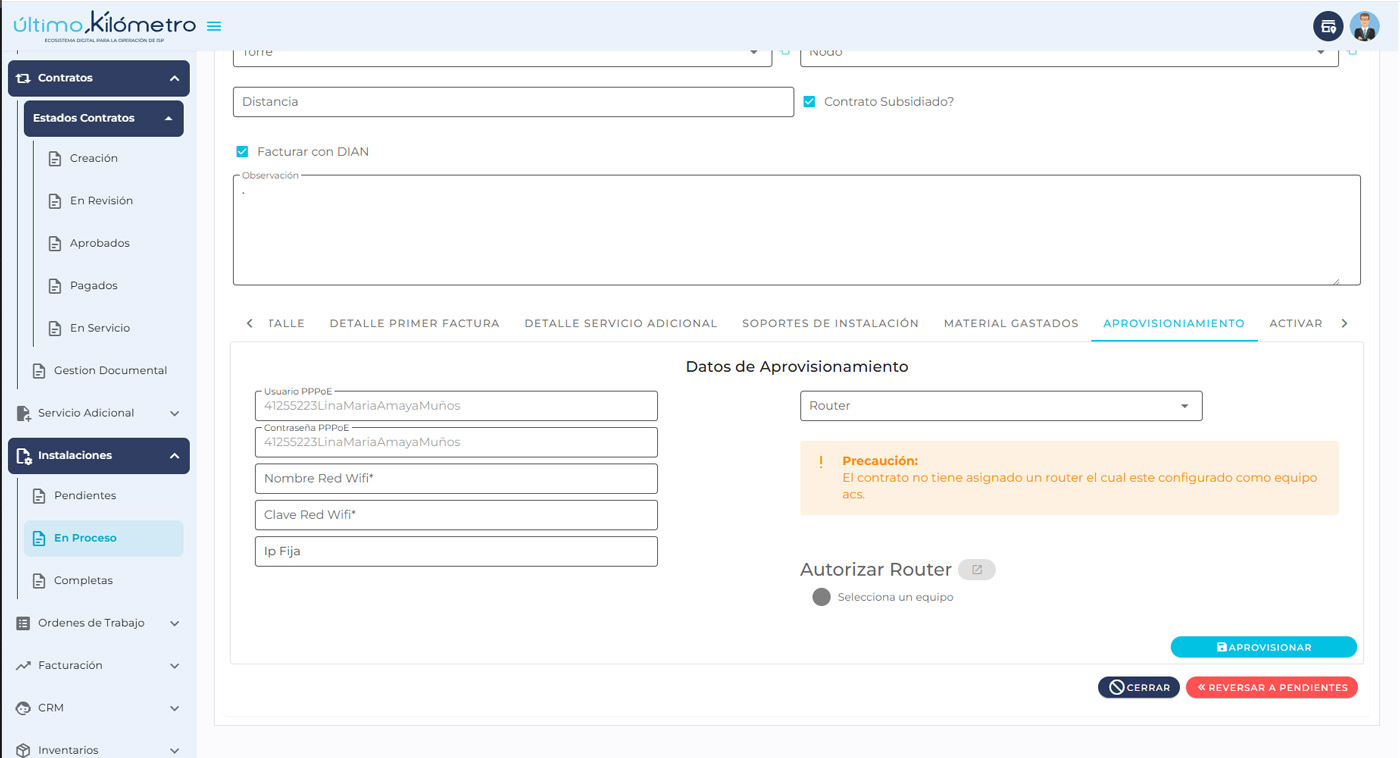
Task: Open Gestion Documental in the sidebar
Action: 110,371
